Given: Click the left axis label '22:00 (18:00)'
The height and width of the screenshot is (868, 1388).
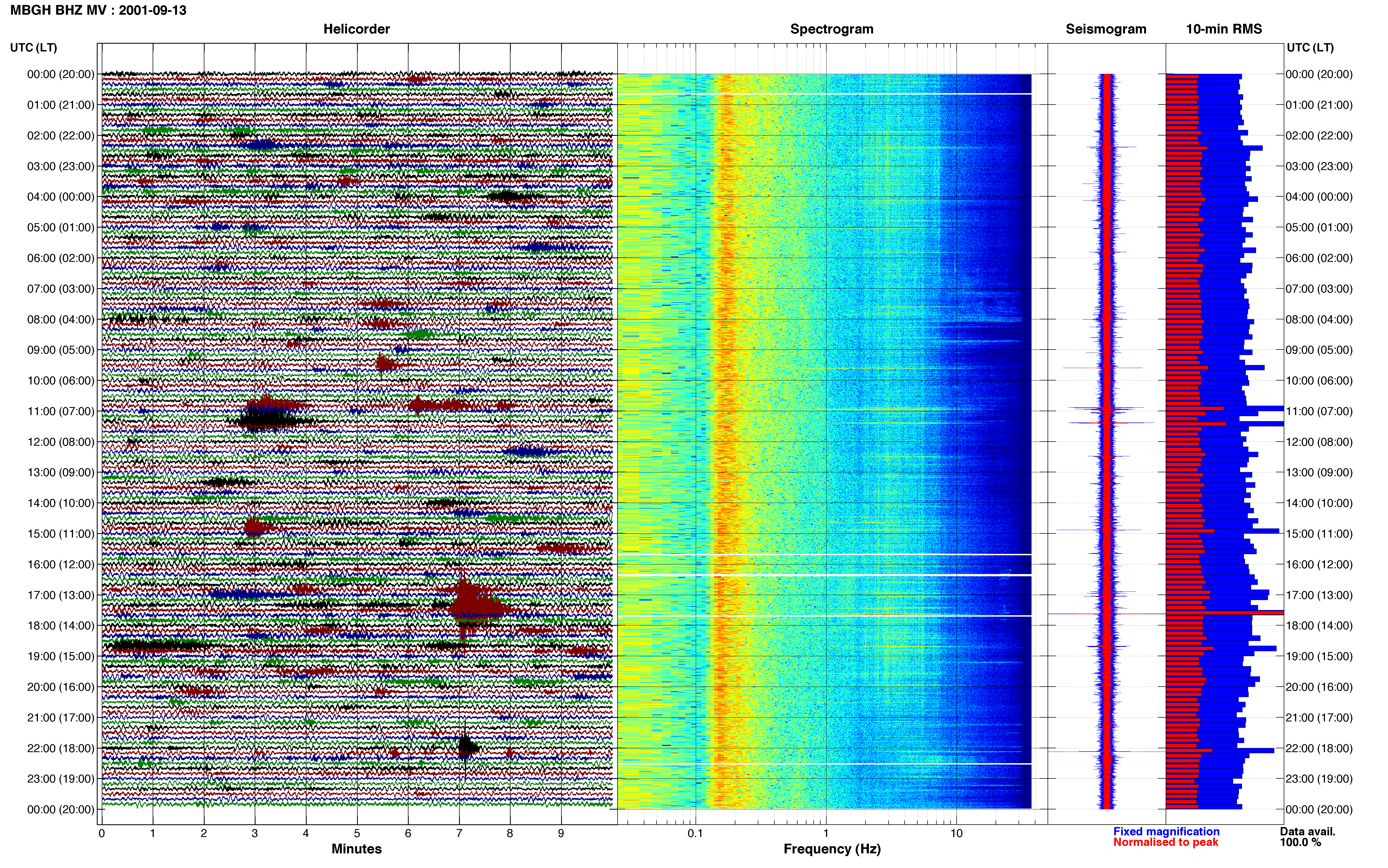Looking at the screenshot, I should point(61,748).
